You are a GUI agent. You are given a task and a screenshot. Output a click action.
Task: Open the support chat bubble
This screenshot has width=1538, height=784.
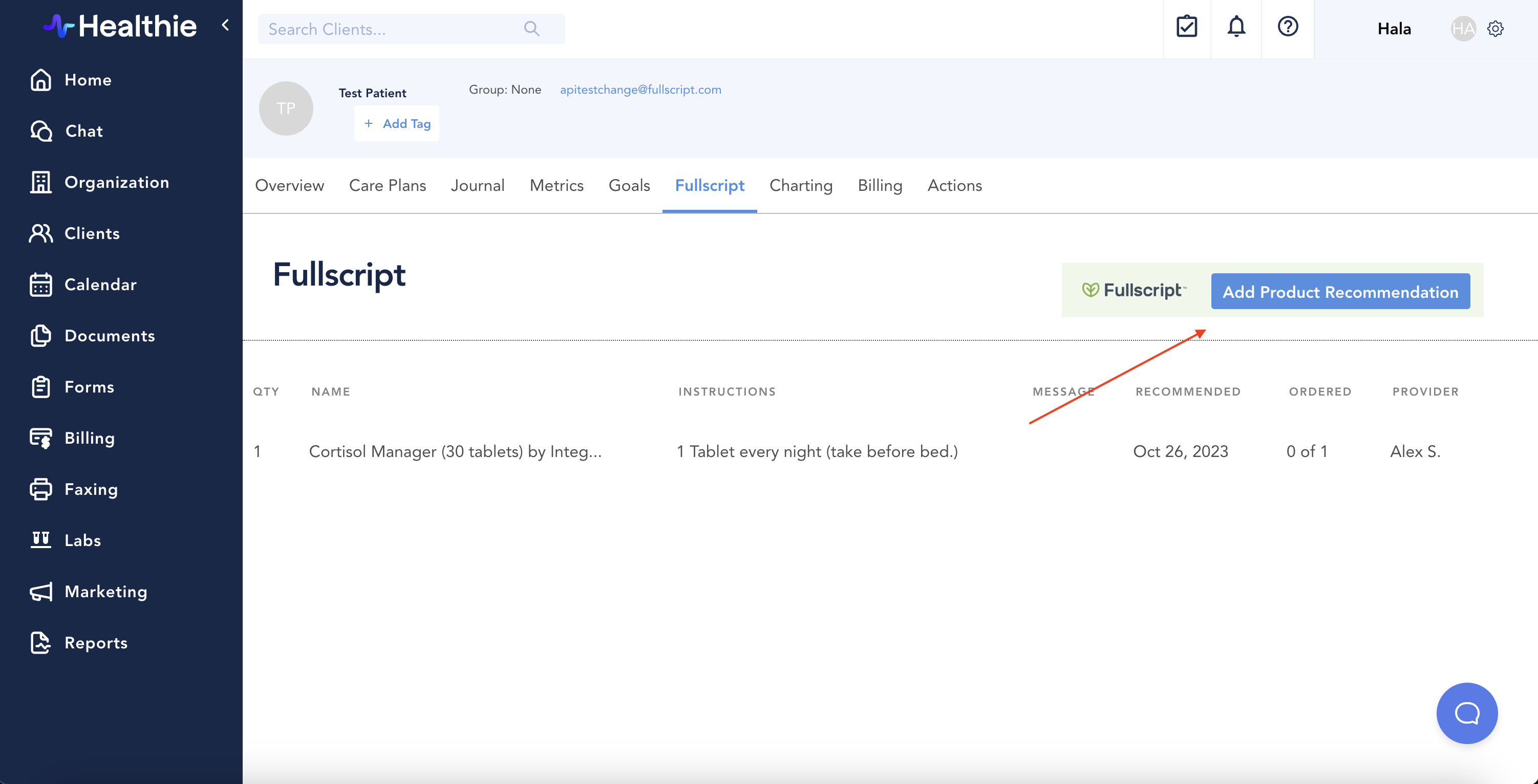(1466, 712)
